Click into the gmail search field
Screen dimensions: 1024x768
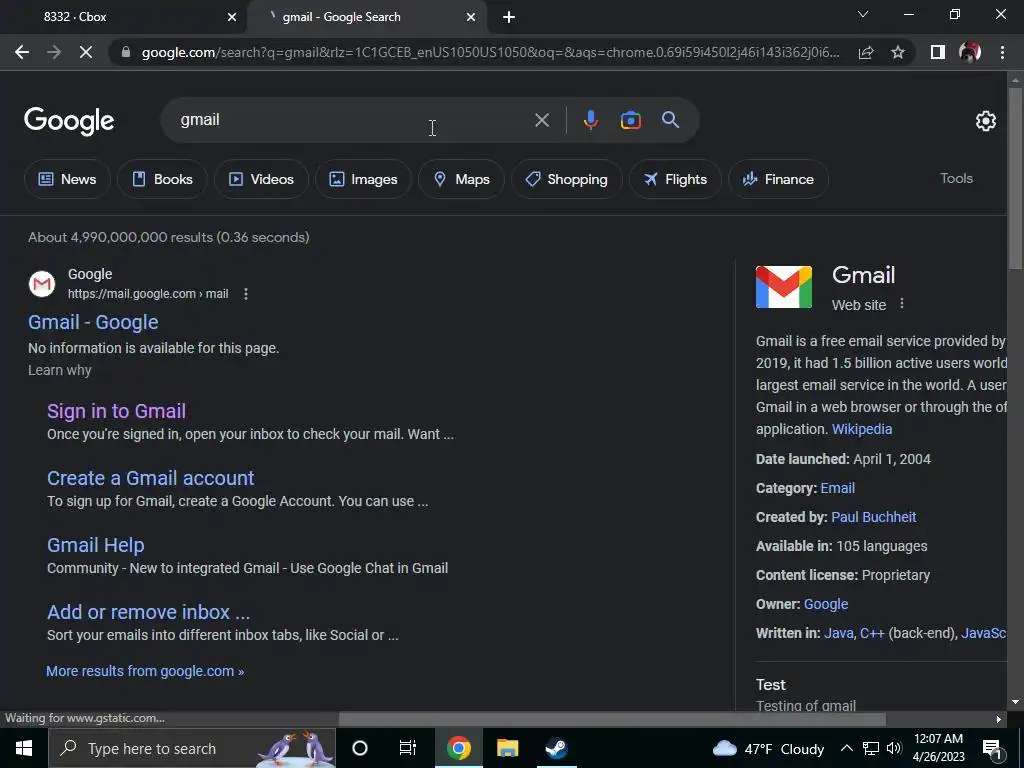click(x=353, y=120)
